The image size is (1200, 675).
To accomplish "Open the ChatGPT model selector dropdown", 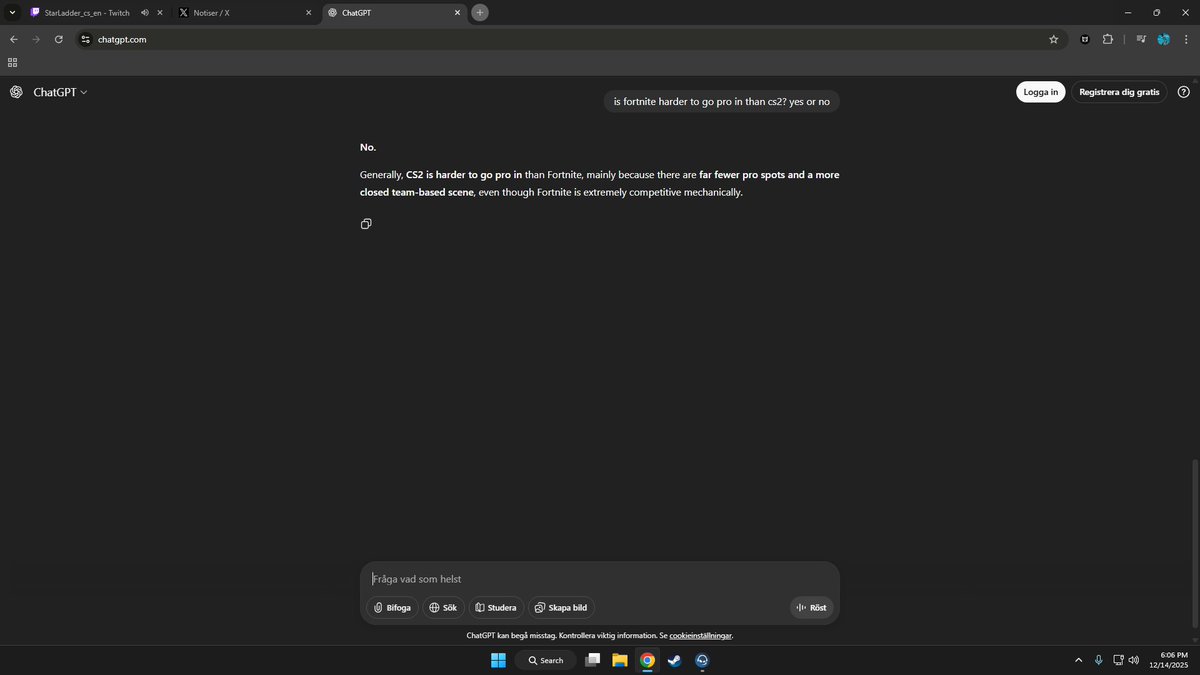I will coord(60,92).
